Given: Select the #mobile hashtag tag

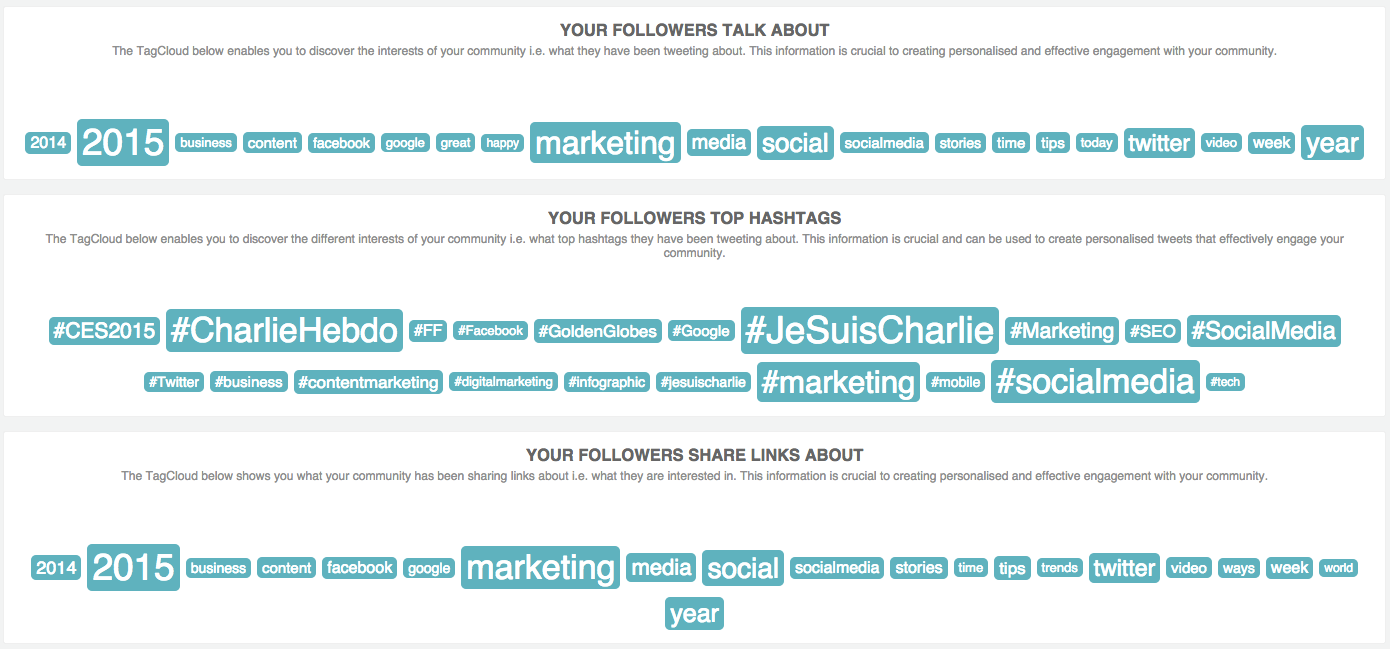Looking at the screenshot, I should click(x=956, y=382).
